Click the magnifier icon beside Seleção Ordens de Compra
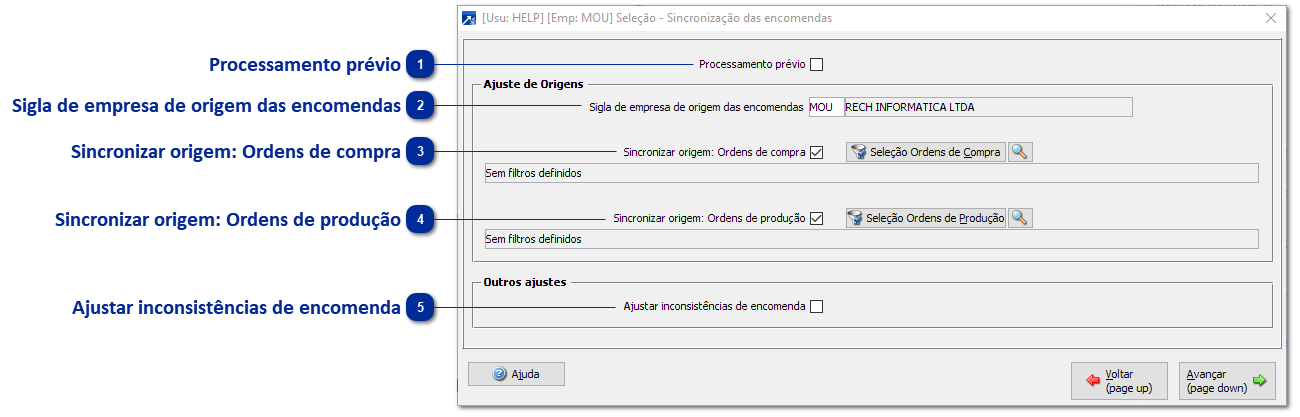This screenshot has width=1300, height=417. tap(1020, 152)
